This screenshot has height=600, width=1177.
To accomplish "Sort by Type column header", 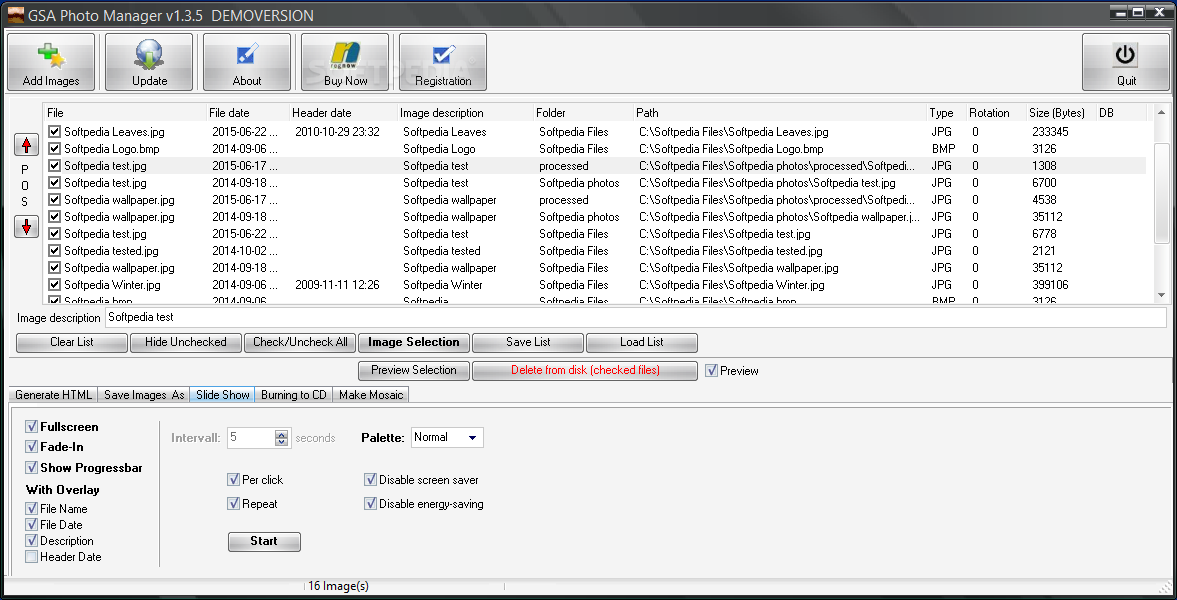I will pos(947,113).
